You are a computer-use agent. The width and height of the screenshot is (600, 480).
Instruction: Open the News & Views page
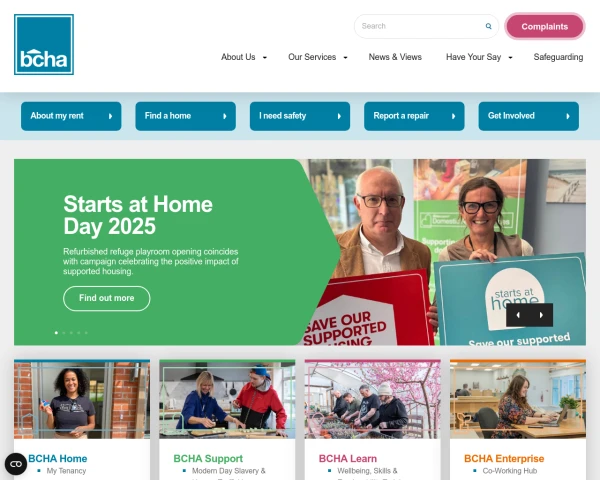395,57
